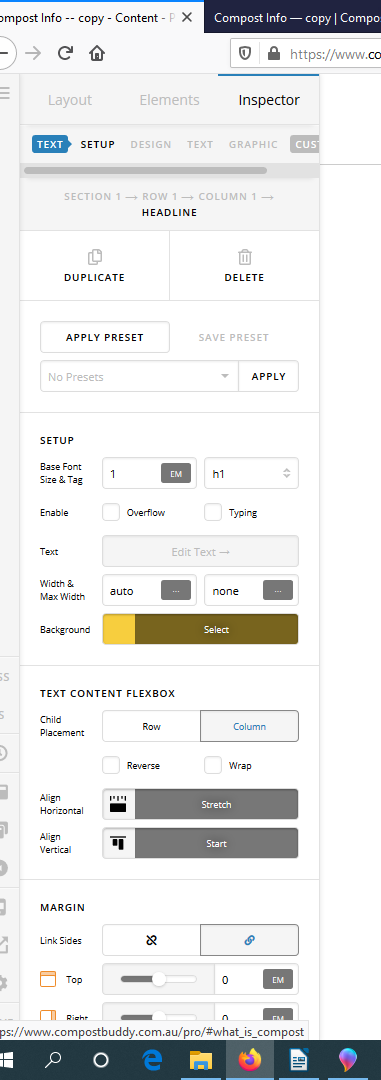Click the Apply button beside presets
This screenshot has width=381, height=1080.
269,376
